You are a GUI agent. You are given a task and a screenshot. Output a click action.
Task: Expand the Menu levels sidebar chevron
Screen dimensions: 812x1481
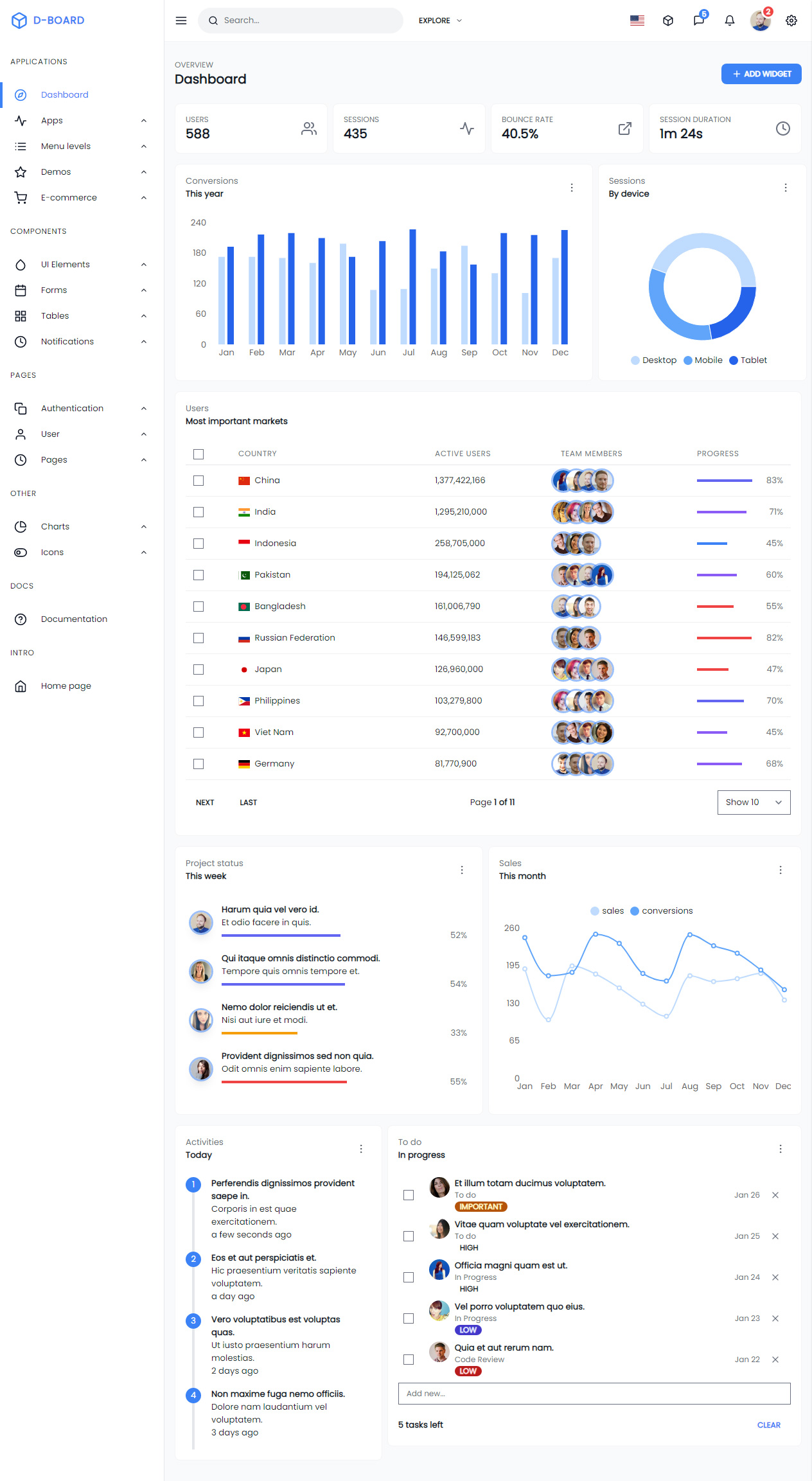pyautogui.click(x=144, y=146)
